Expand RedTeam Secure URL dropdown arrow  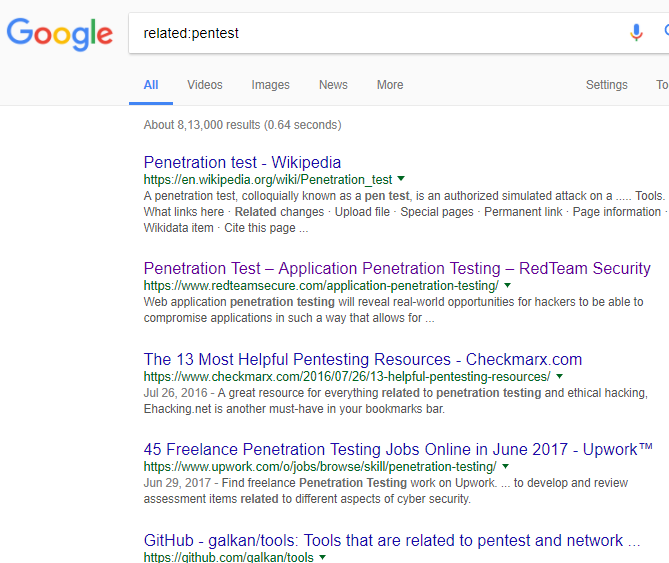[x=507, y=285]
